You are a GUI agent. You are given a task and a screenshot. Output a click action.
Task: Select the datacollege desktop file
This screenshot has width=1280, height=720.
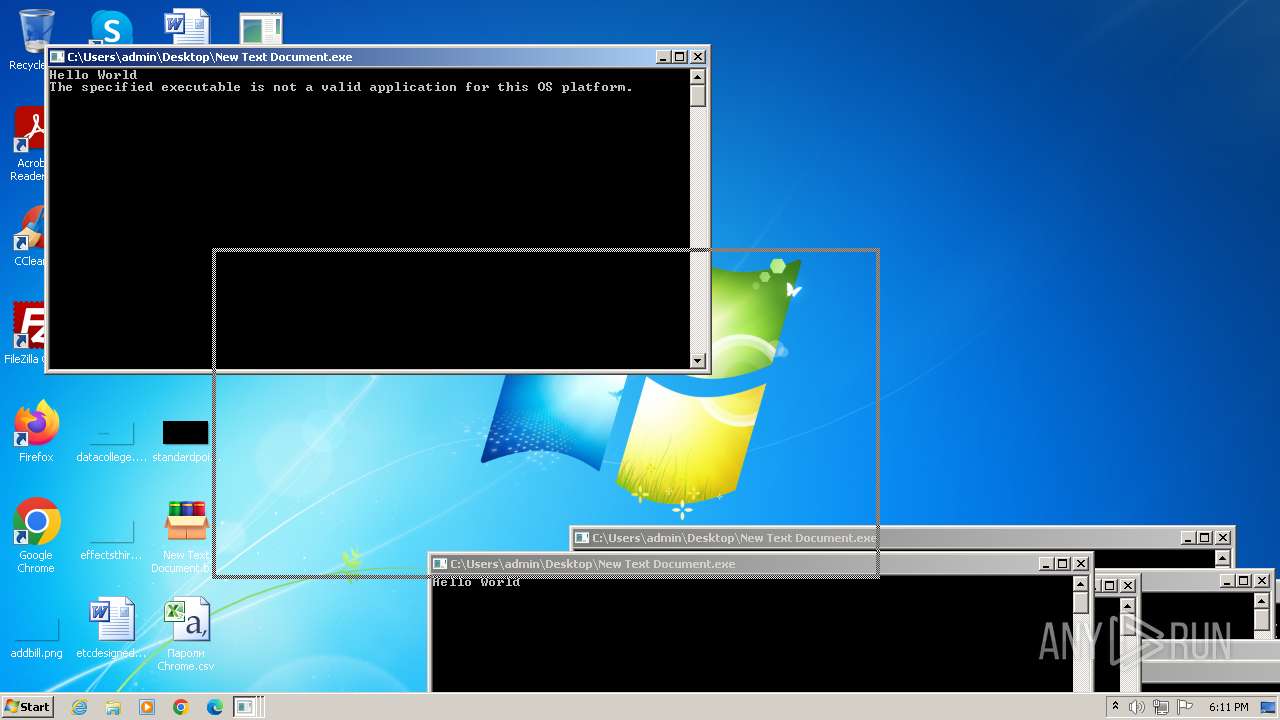point(111,442)
